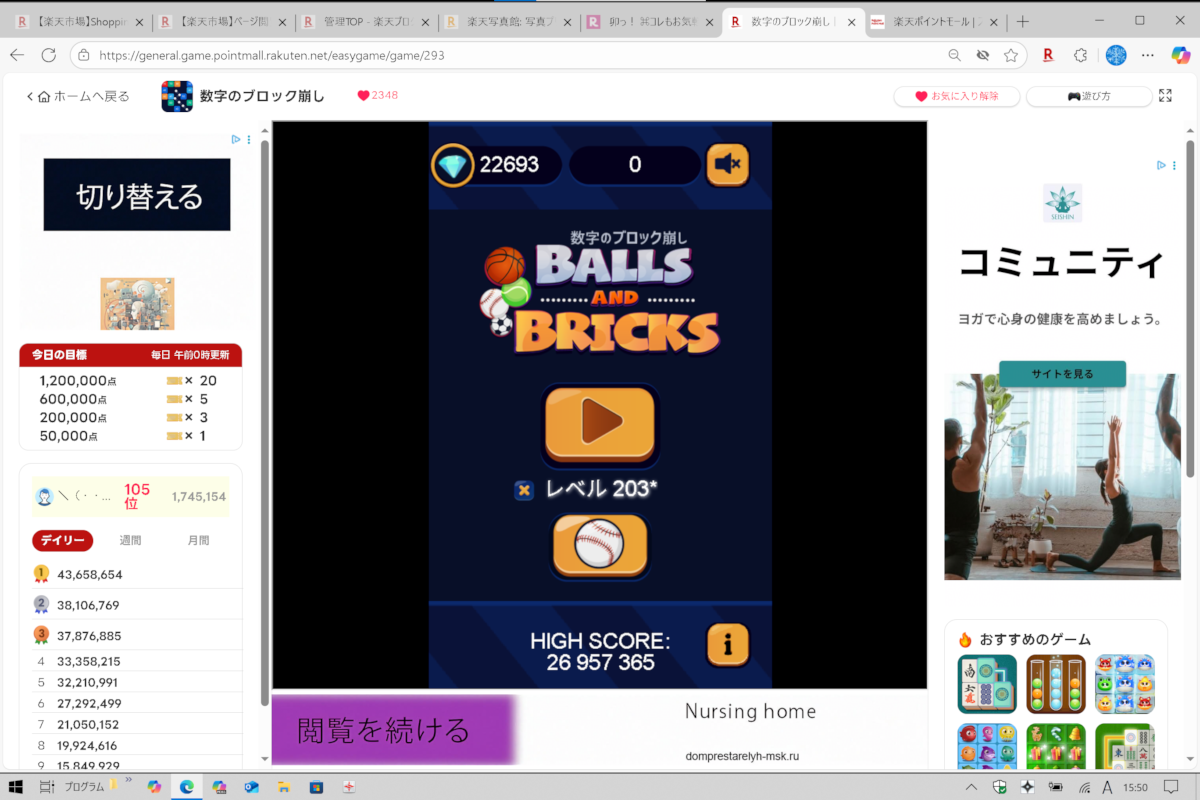Open Windows Start menu

18,787
